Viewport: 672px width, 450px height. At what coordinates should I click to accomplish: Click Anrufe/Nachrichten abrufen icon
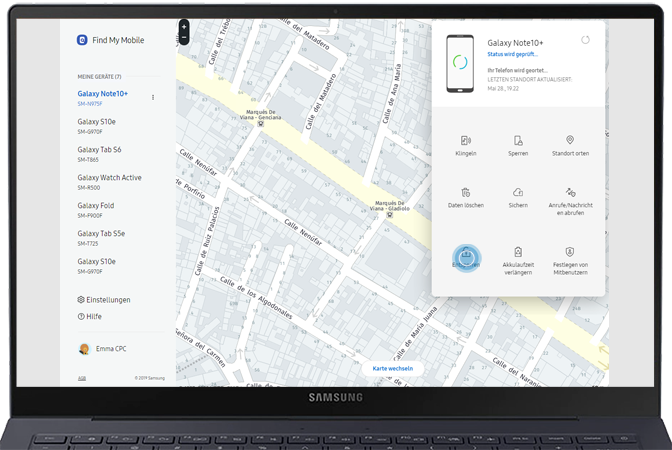click(x=570, y=192)
